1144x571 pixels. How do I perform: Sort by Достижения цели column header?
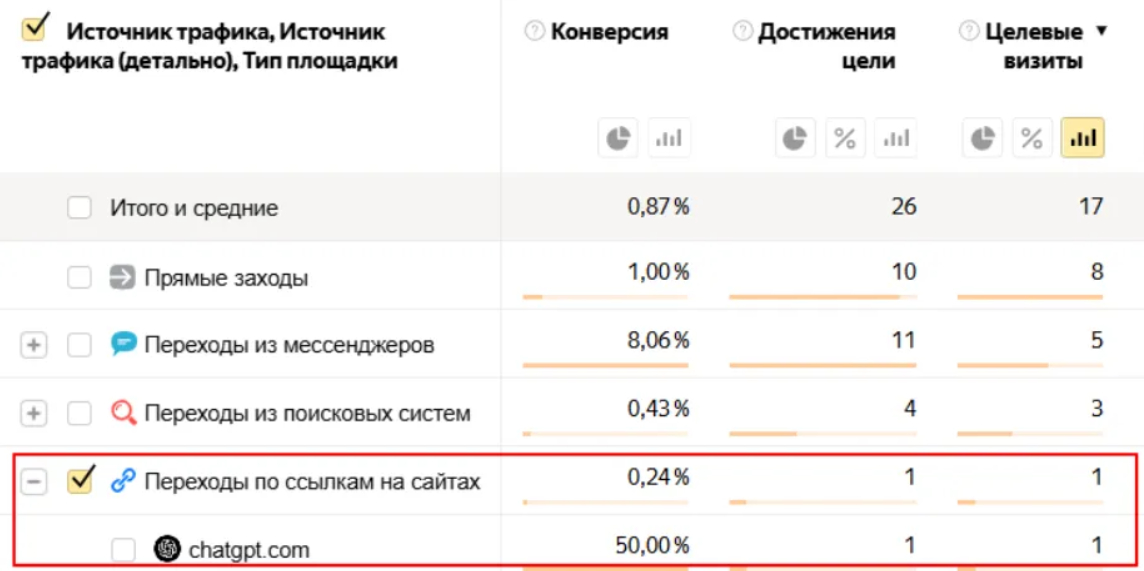pos(826,46)
